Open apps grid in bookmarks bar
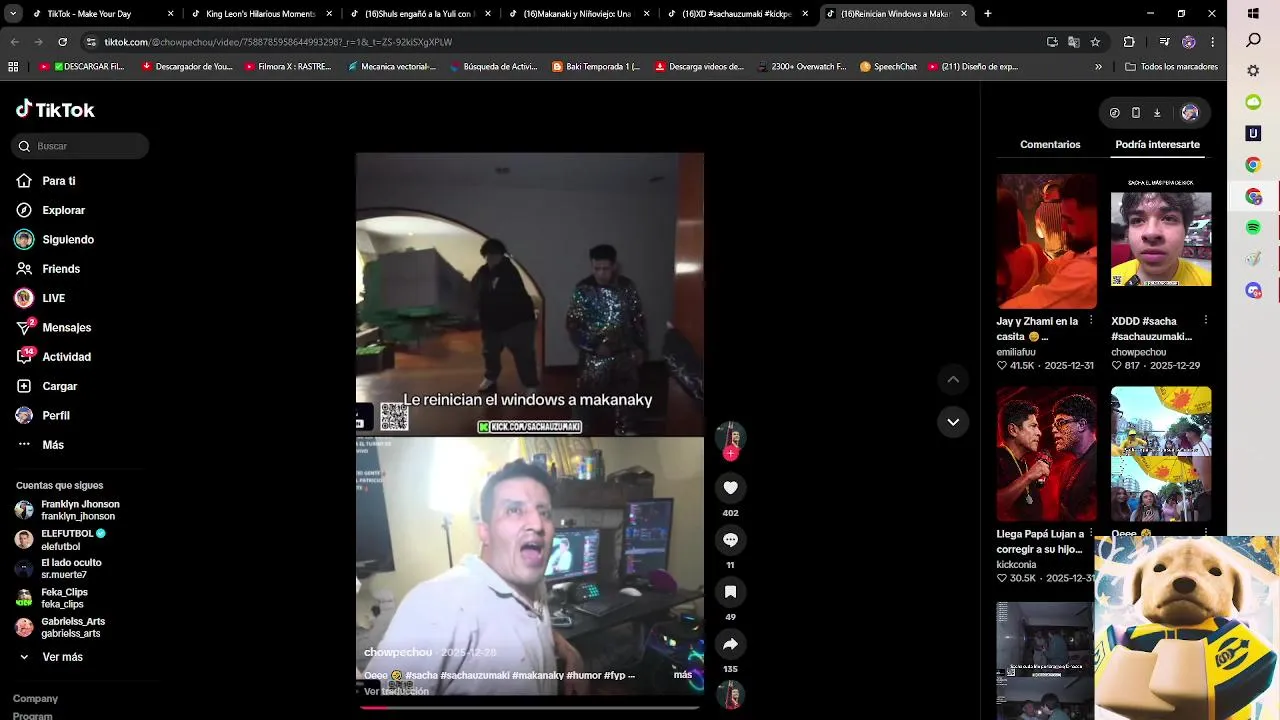This screenshot has height=720, width=1280. 13,67
